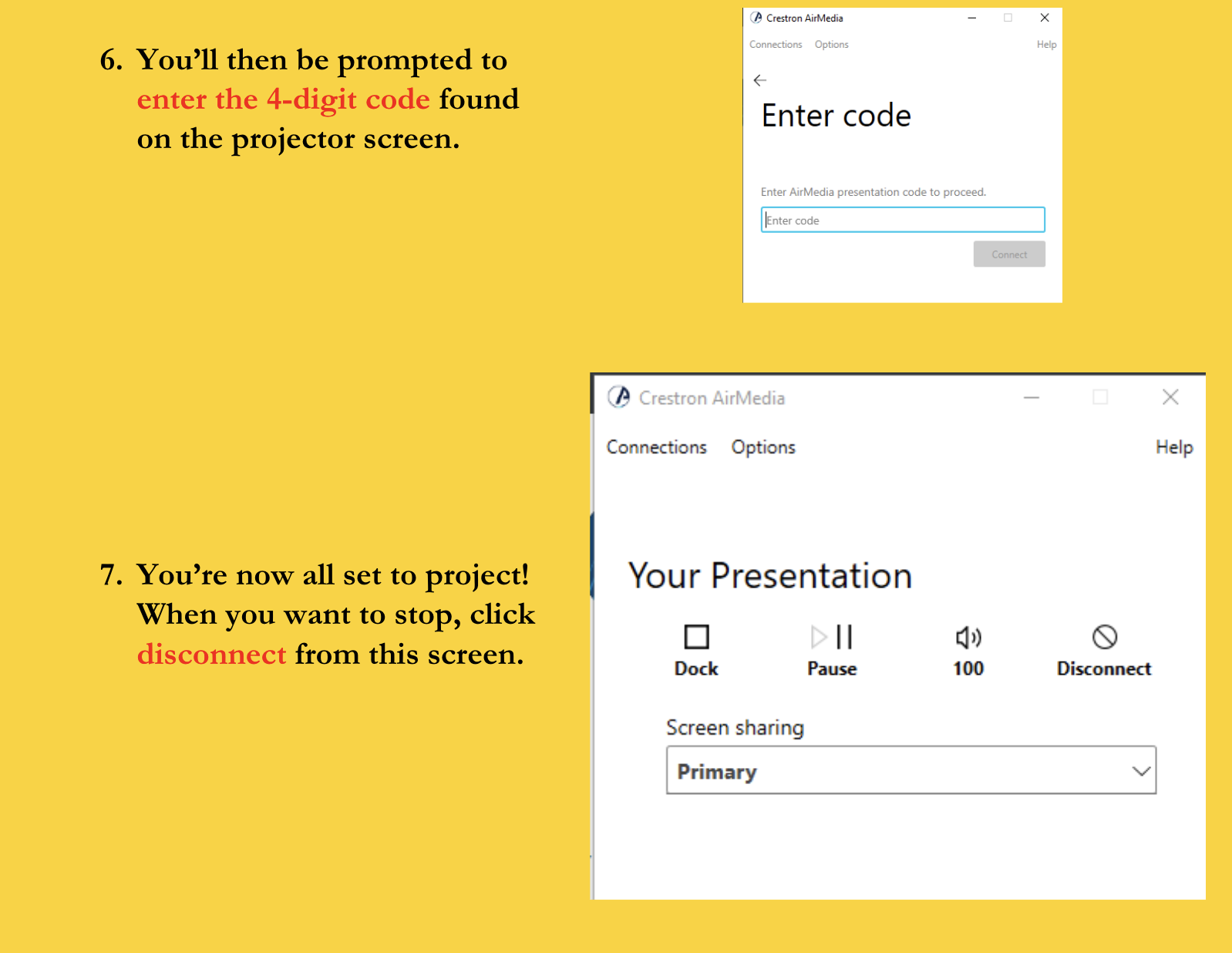Click the Crestron logo in the small window title bar

756,18
